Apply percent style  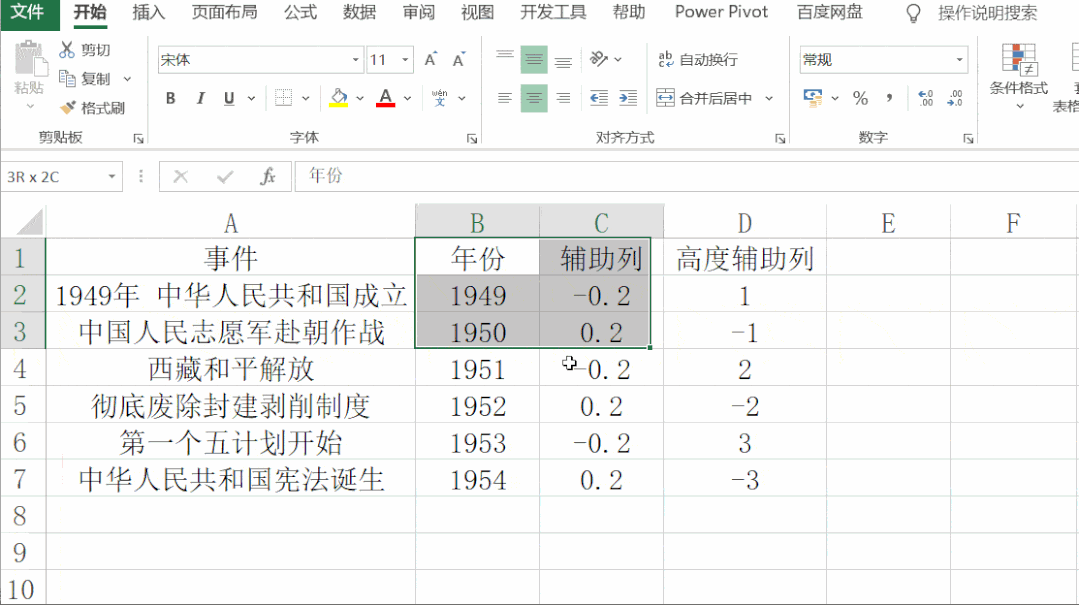pos(860,98)
